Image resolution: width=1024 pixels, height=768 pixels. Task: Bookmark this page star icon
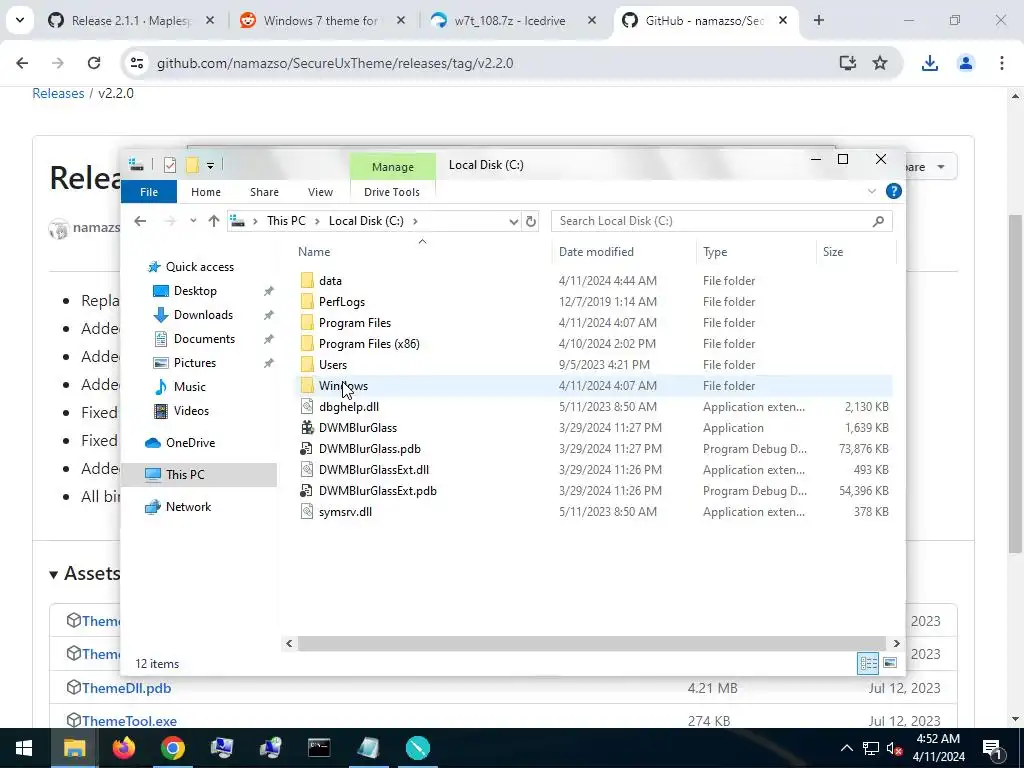(880, 63)
